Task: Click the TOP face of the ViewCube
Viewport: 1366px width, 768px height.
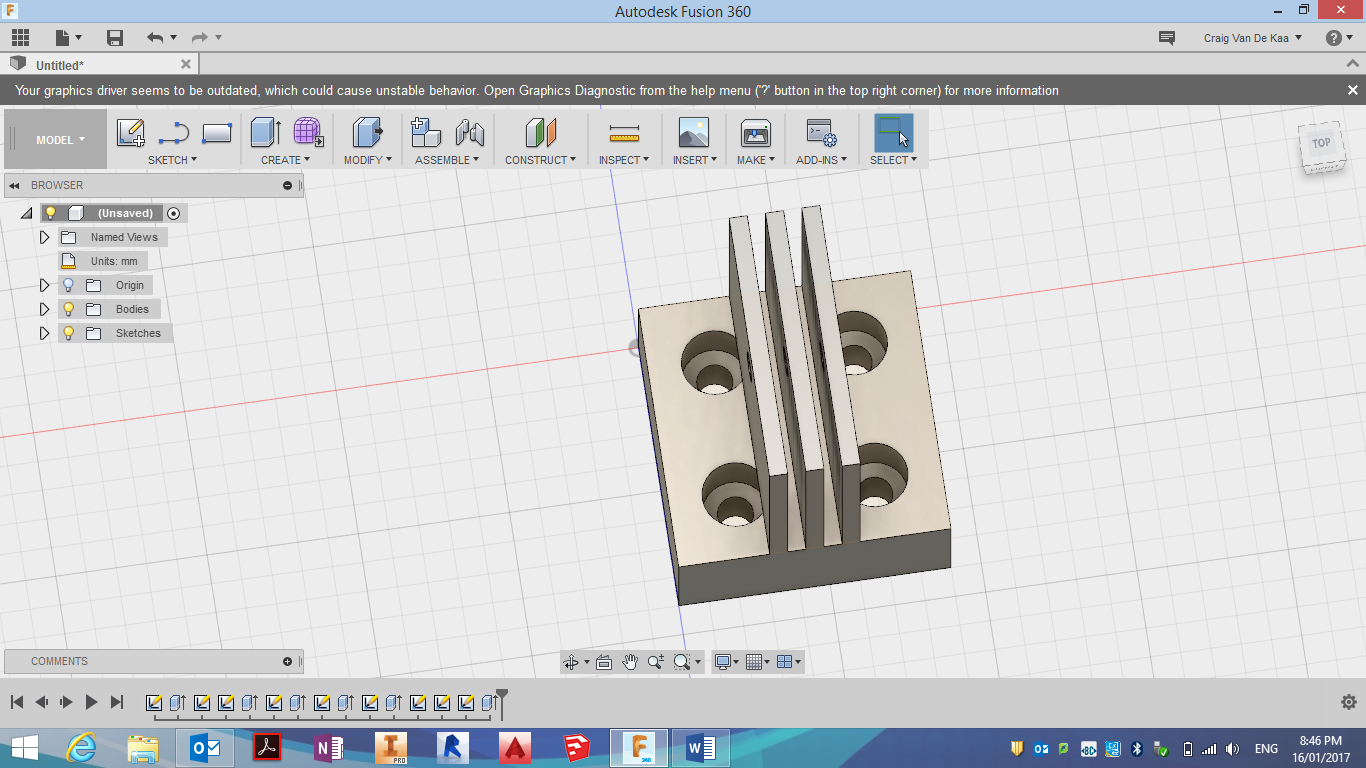Action: 1321,143
